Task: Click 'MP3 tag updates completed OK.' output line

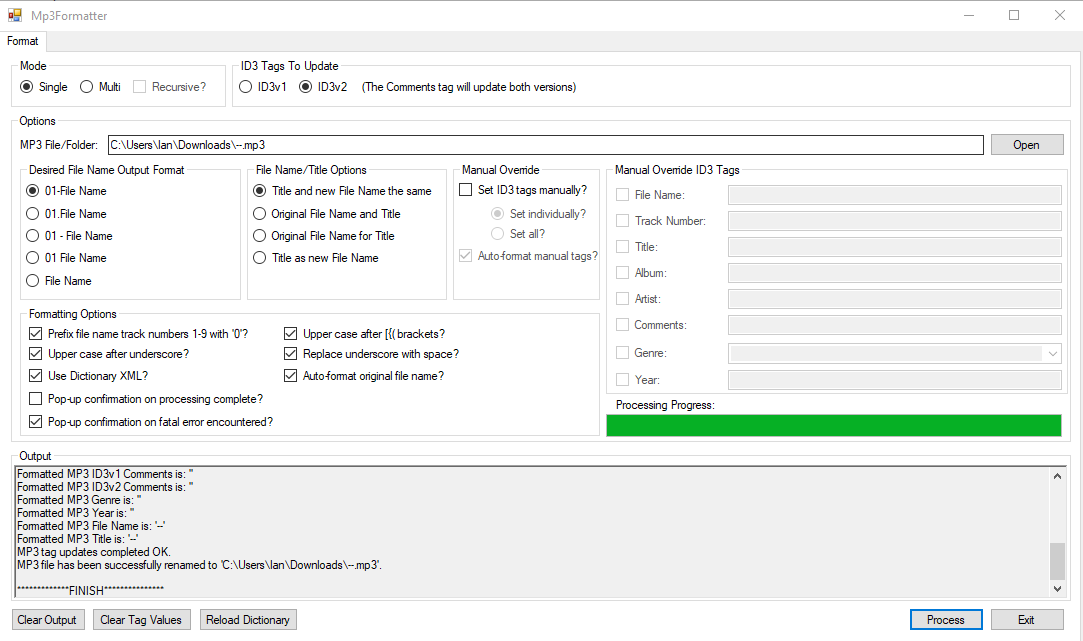Action: [94, 553]
